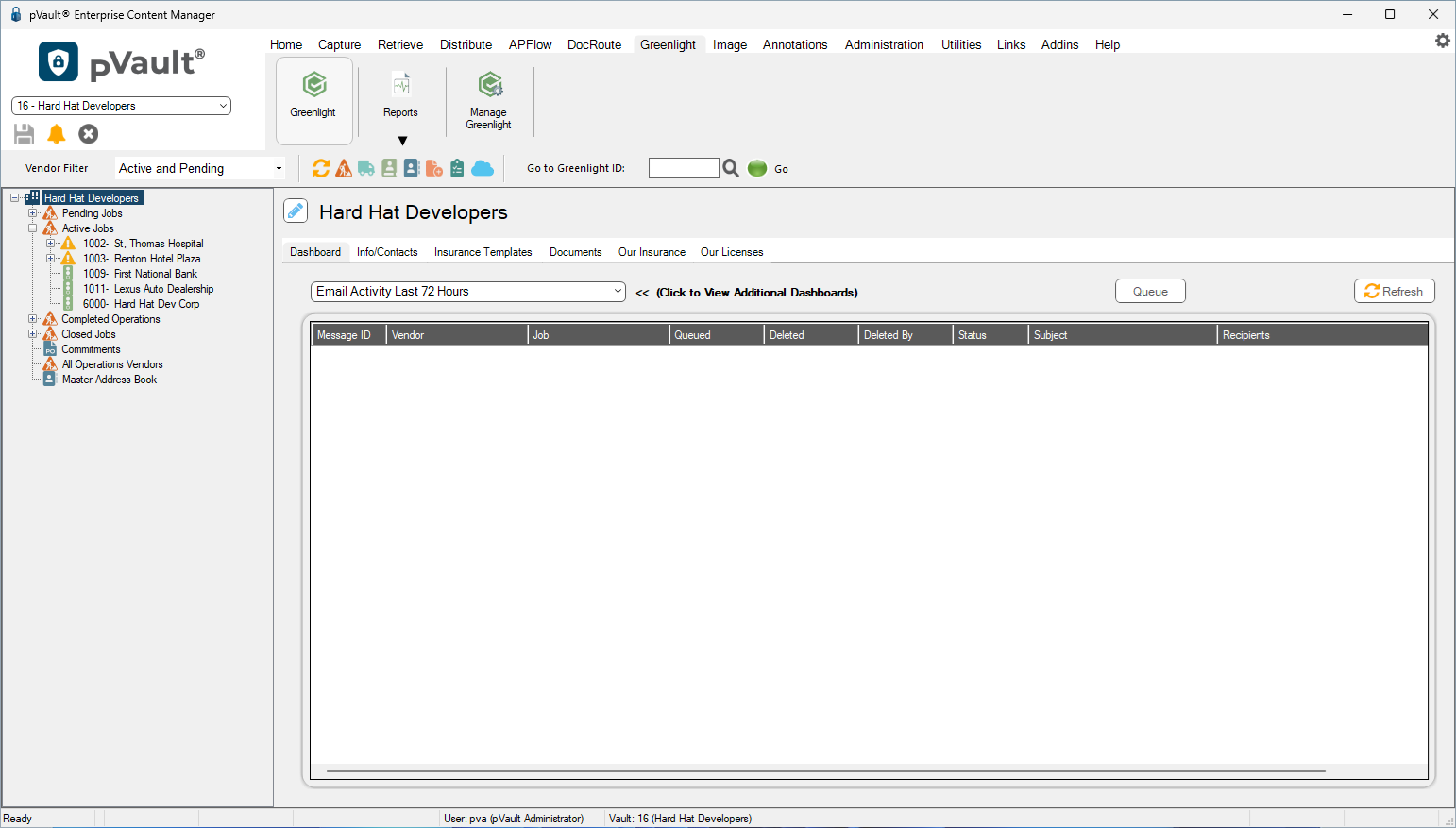Open the Utilities menu
The height and width of the screenshot is (828, 1456).
point(961,44)
